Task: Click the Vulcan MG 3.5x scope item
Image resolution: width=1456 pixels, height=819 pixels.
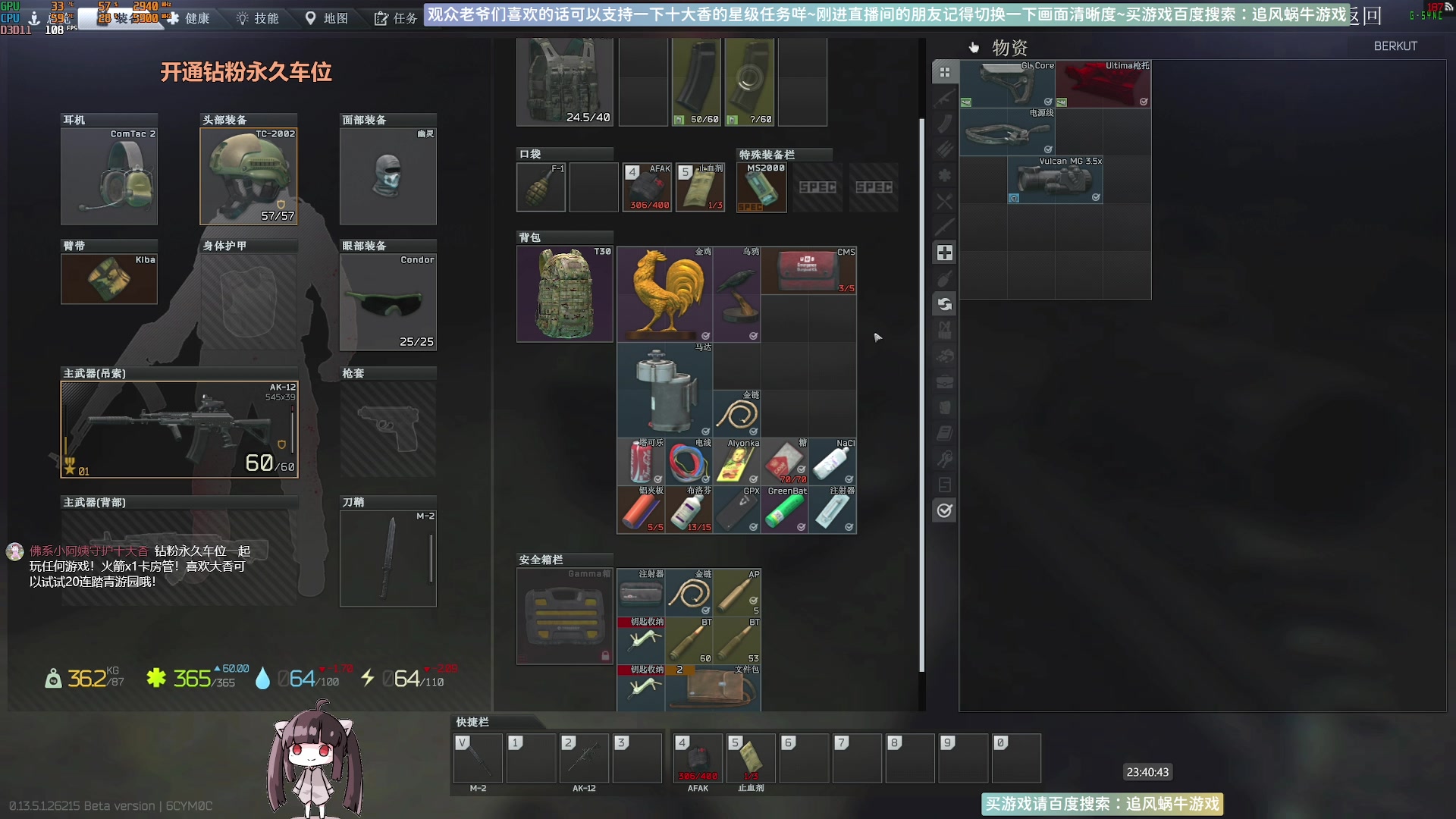Action: pyautogui.click(x=1054, y=180)
